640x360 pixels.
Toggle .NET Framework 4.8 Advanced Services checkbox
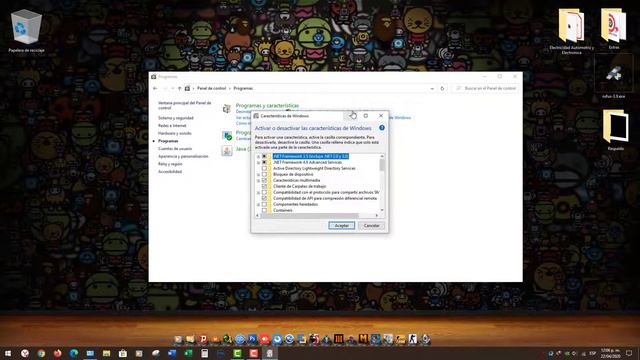pyautogui.click(x=264, y=162)
